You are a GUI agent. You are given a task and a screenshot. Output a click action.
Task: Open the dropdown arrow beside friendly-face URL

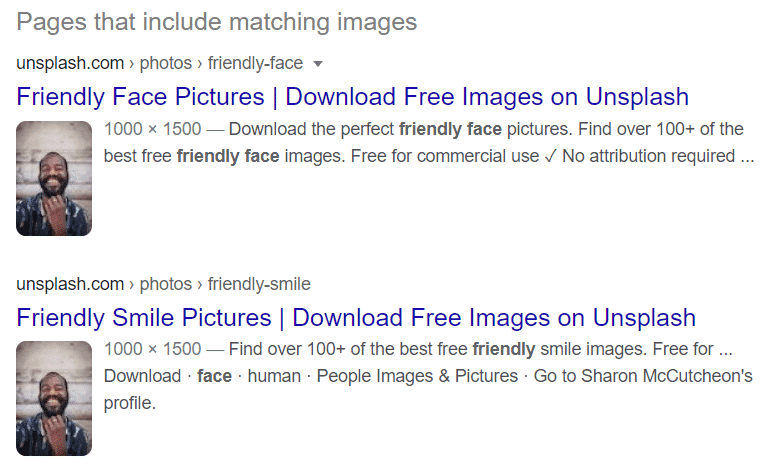tap(318, 64)
